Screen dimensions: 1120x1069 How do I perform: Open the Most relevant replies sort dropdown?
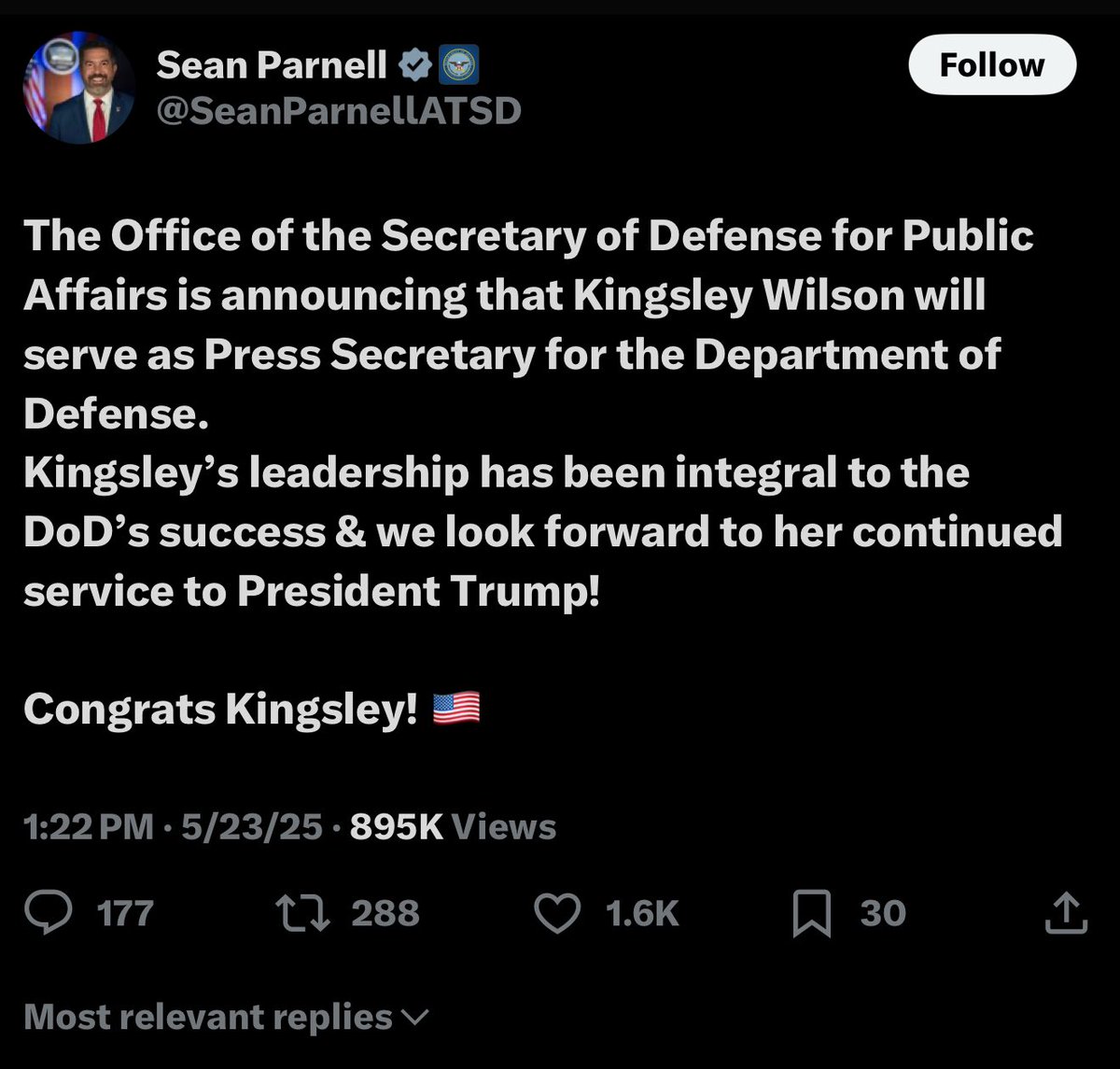[207, 1017]
